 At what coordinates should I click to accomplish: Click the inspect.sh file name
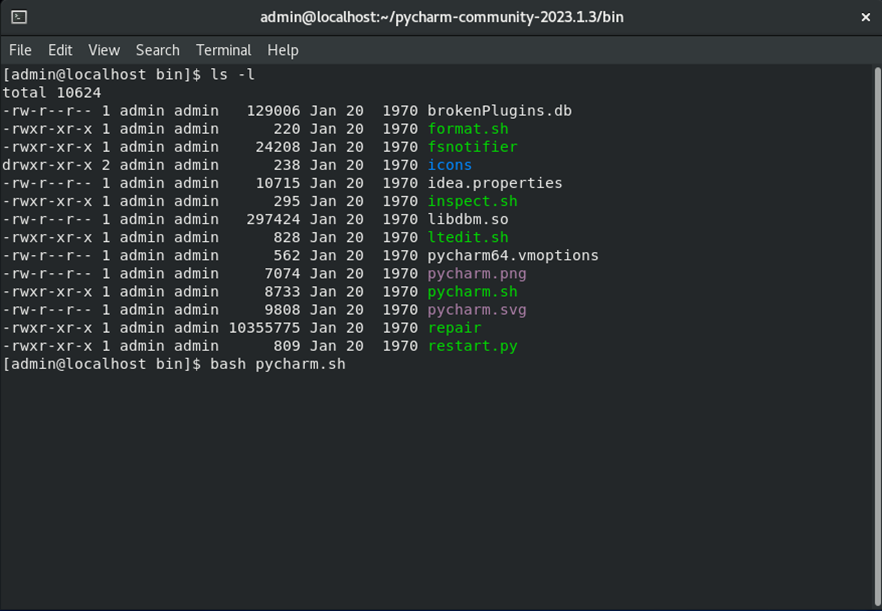(472, 201)
